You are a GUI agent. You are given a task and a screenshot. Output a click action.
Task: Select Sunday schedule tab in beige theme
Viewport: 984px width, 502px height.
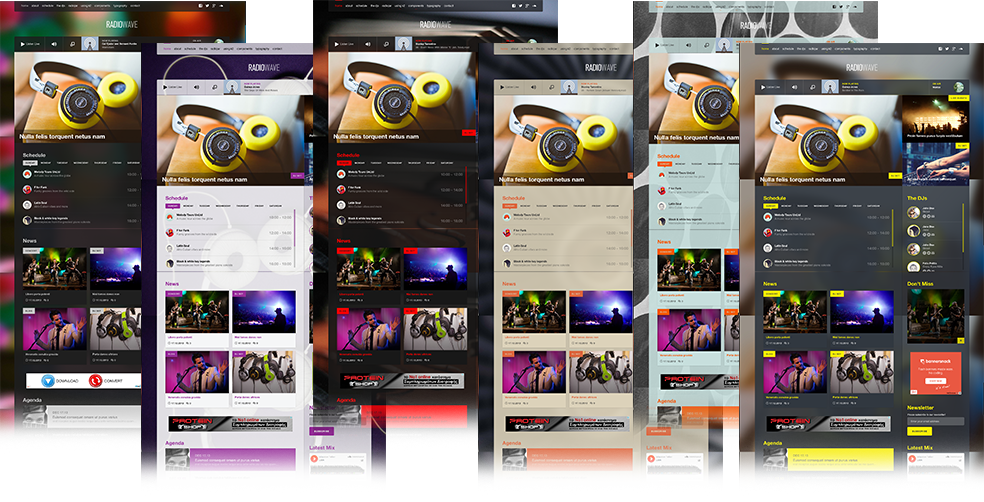click(x=510, y=206)
